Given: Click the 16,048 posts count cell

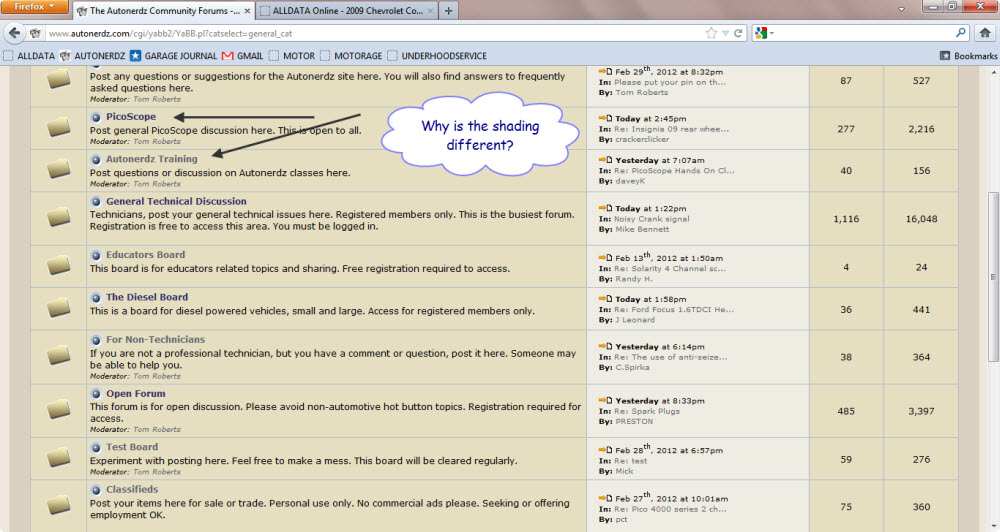Looking at the screenshot, I should (921, 219).
